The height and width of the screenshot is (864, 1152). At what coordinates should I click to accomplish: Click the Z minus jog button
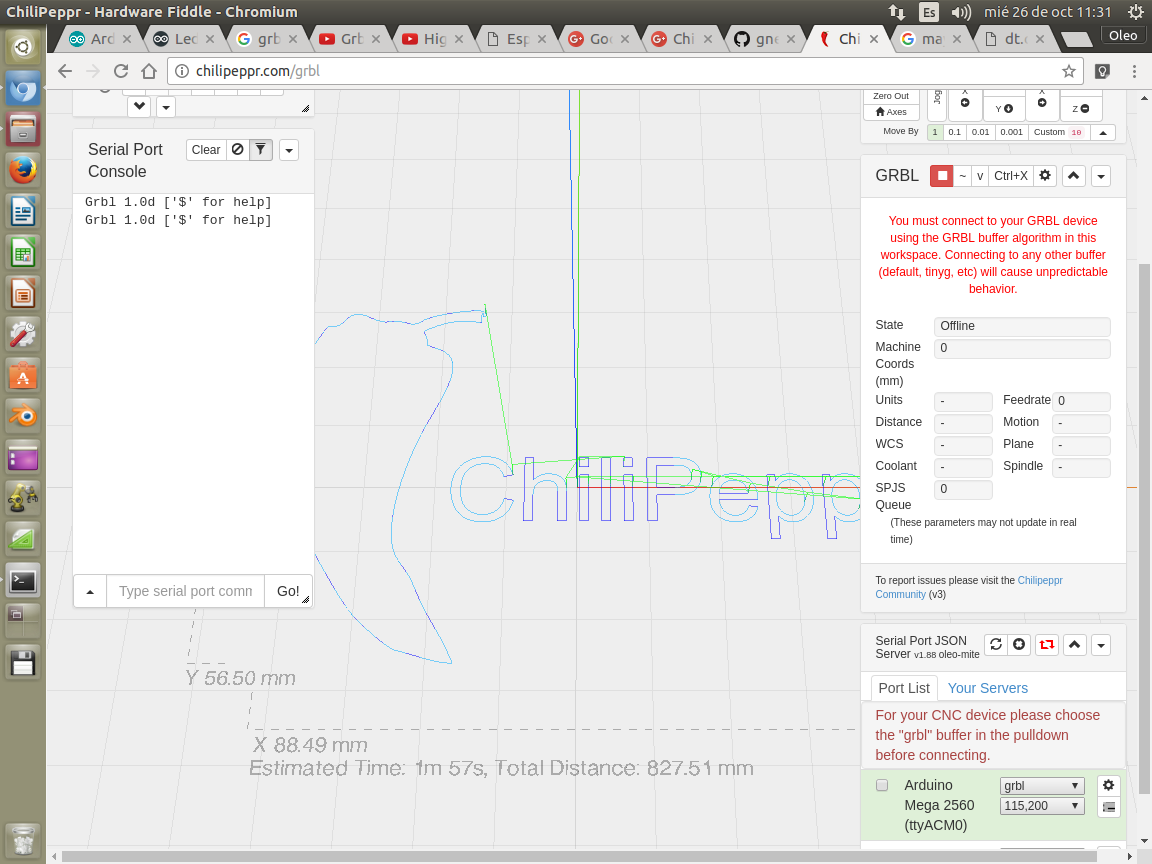click(x=1081, y=109)
